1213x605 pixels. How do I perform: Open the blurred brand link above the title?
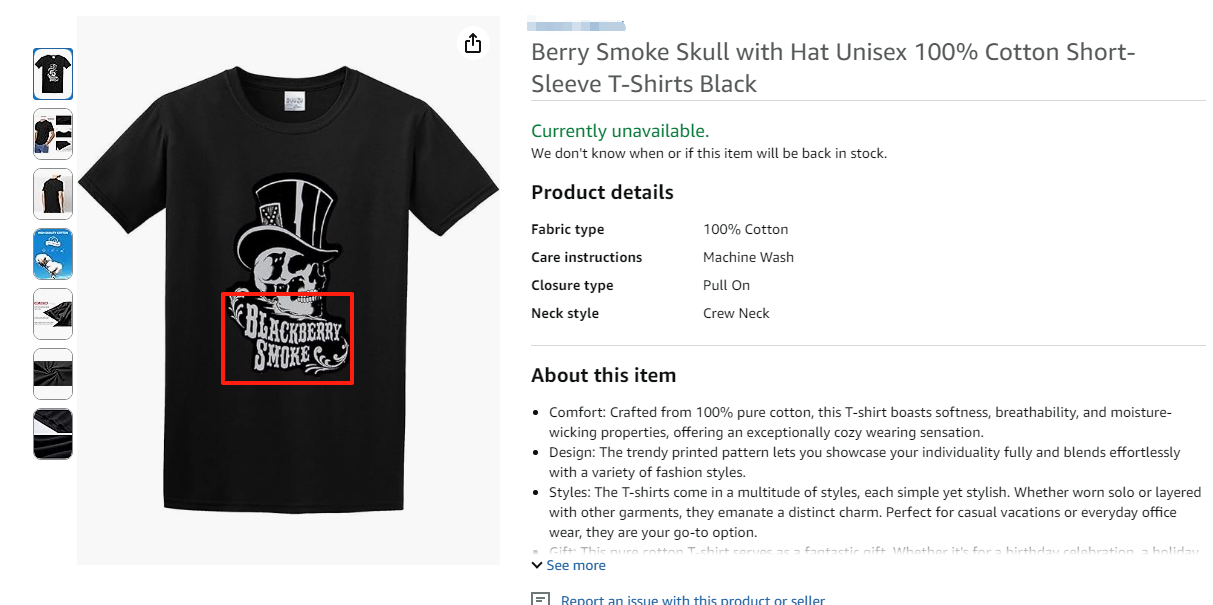575,24
